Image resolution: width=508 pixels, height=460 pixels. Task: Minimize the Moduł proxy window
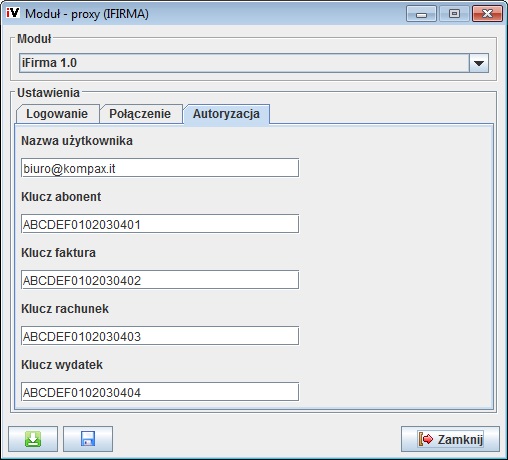(x=421, y=14)
